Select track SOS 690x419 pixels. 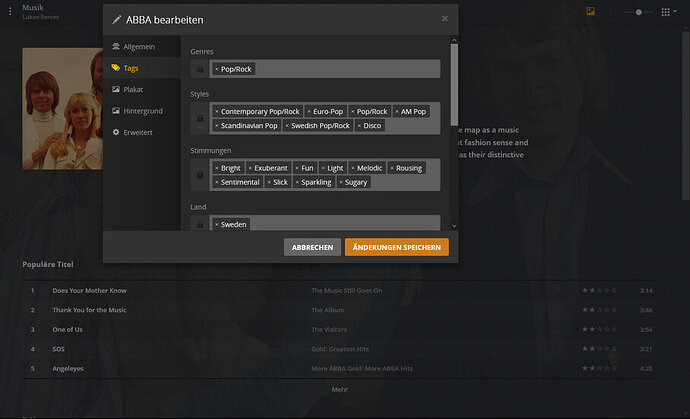[59, 349]
